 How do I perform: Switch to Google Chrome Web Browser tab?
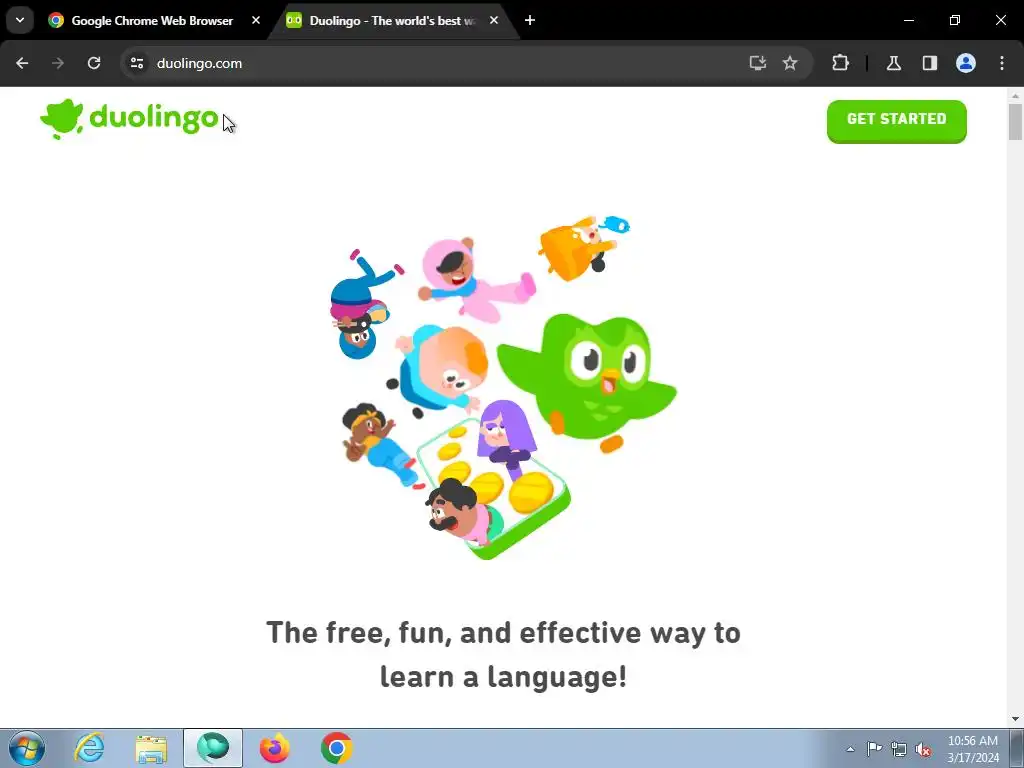(153, 21)
